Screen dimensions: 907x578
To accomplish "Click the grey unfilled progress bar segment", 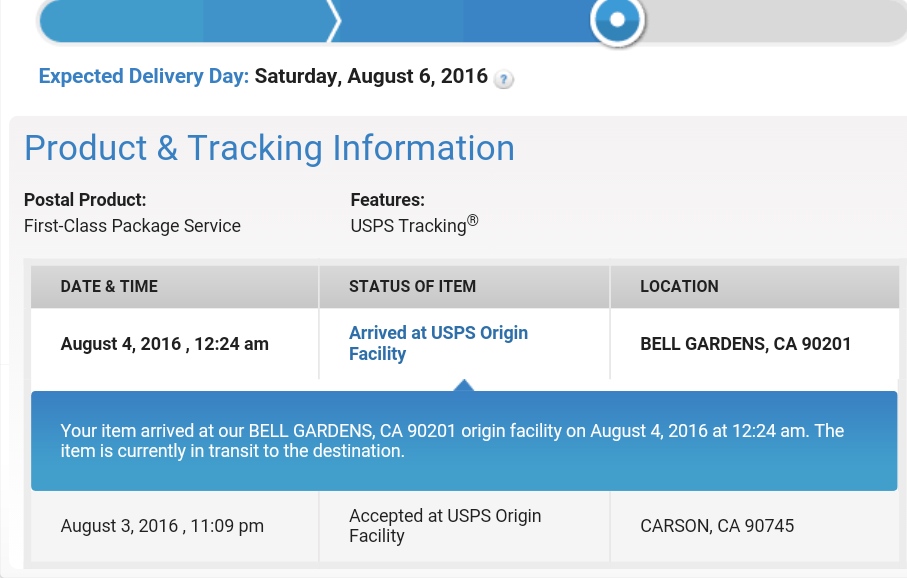I will click(775, 21).
